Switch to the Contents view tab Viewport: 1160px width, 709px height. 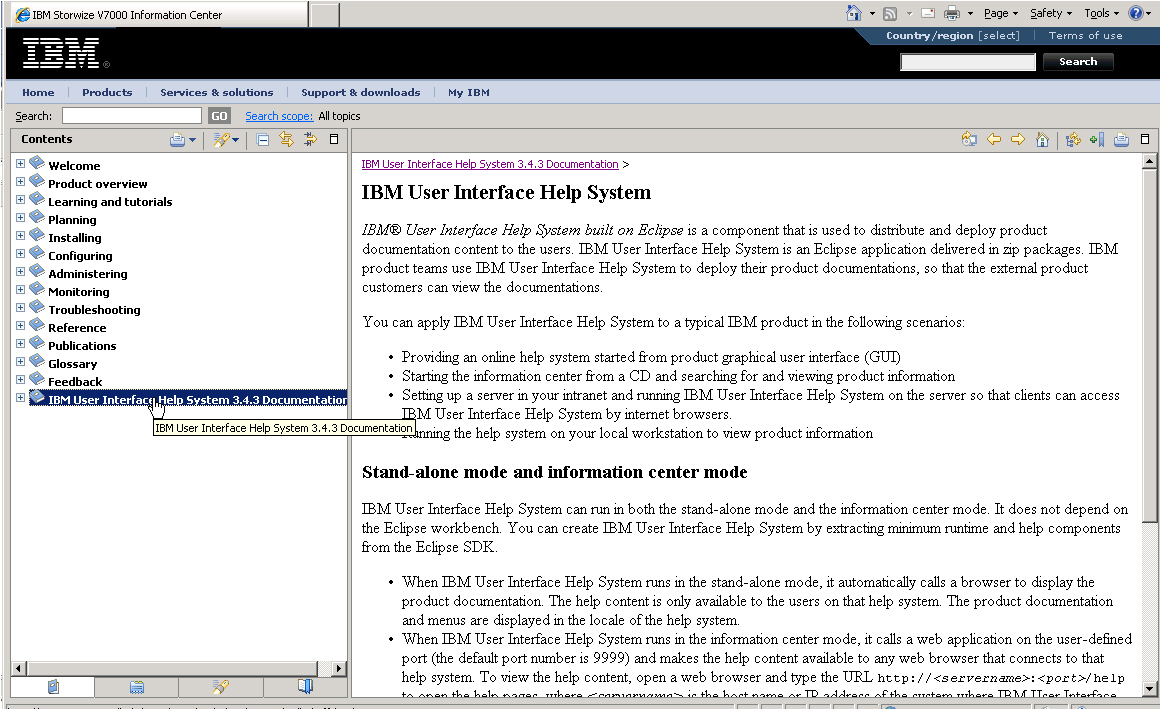[x=53, y=687]
